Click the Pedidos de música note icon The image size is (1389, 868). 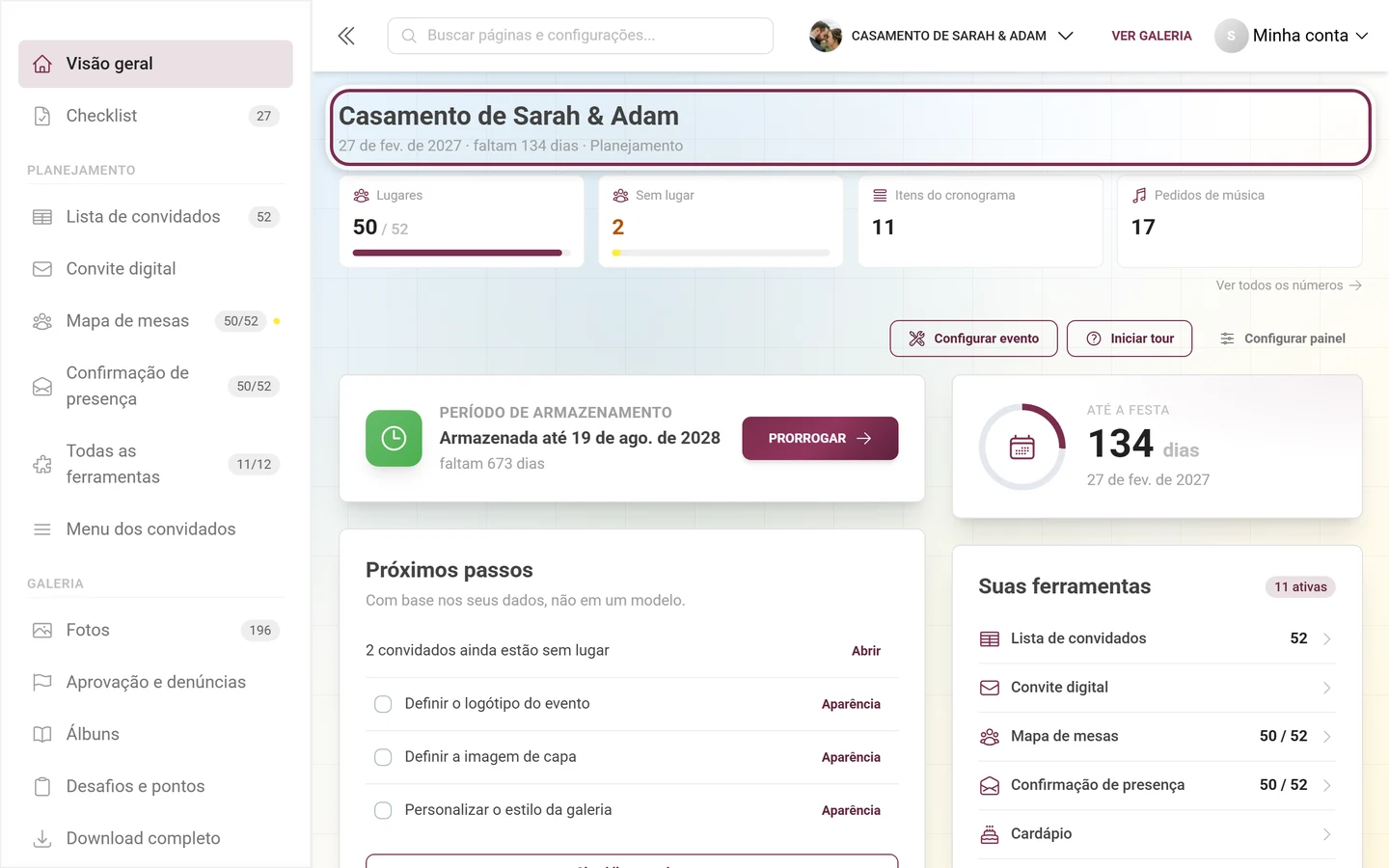(1139, 195)
